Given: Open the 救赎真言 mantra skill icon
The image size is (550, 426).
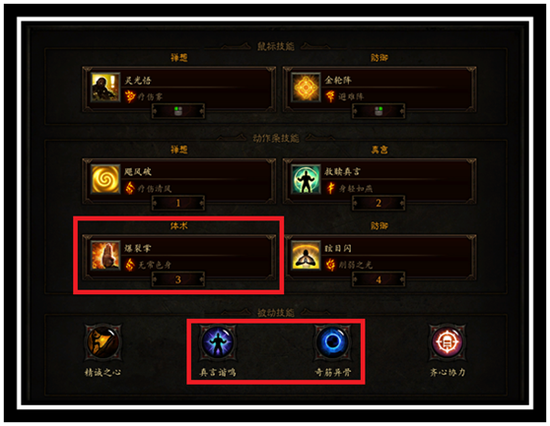Looking at the screenshot, I should coord(306,179).
